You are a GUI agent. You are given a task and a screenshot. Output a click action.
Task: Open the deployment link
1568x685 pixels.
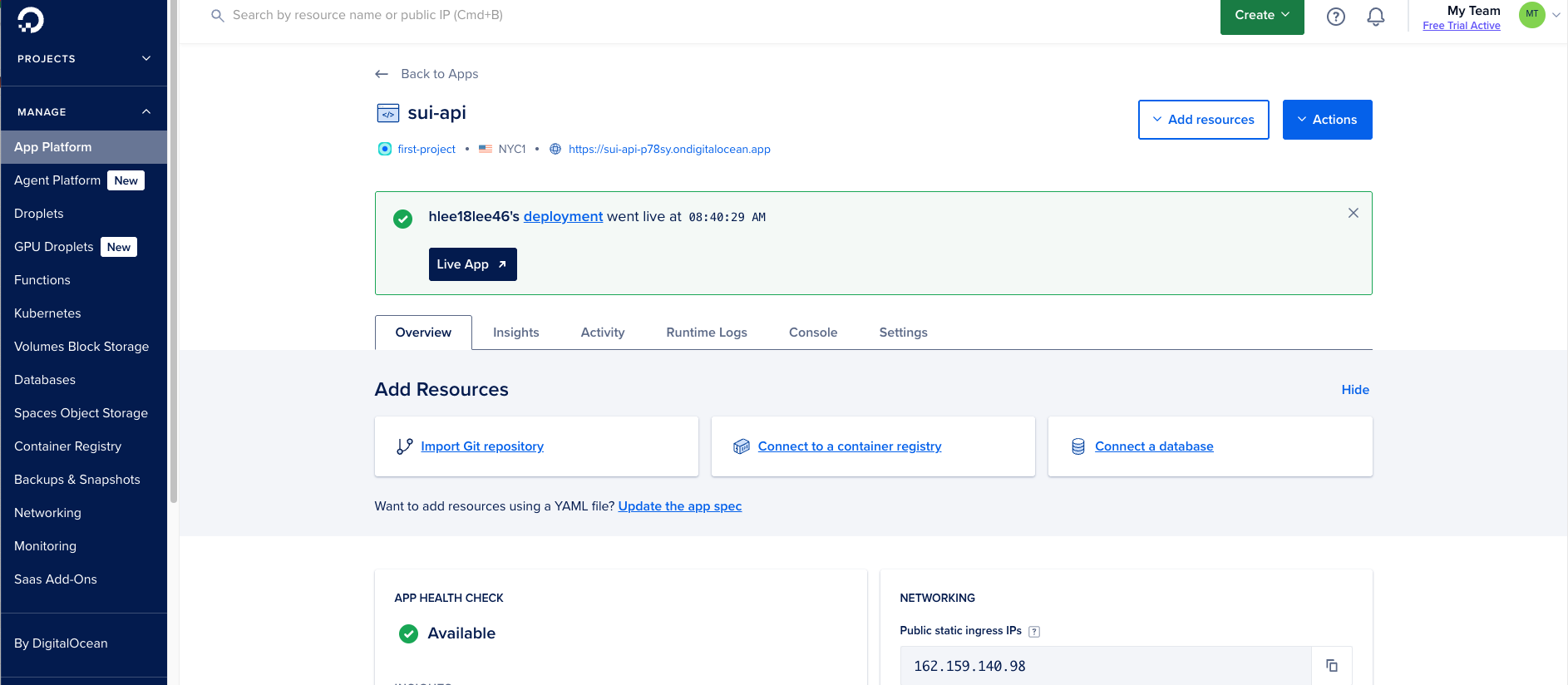563,216
